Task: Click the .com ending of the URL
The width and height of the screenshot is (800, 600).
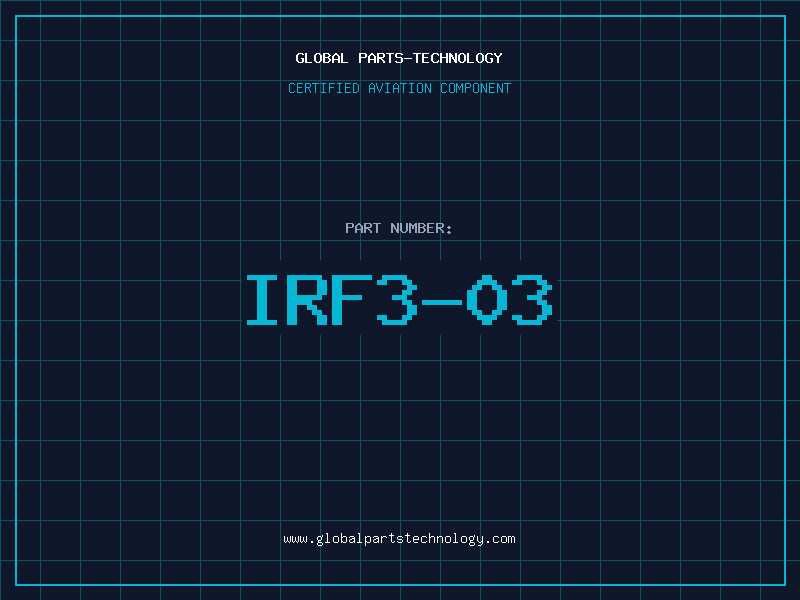Action: 500,539
